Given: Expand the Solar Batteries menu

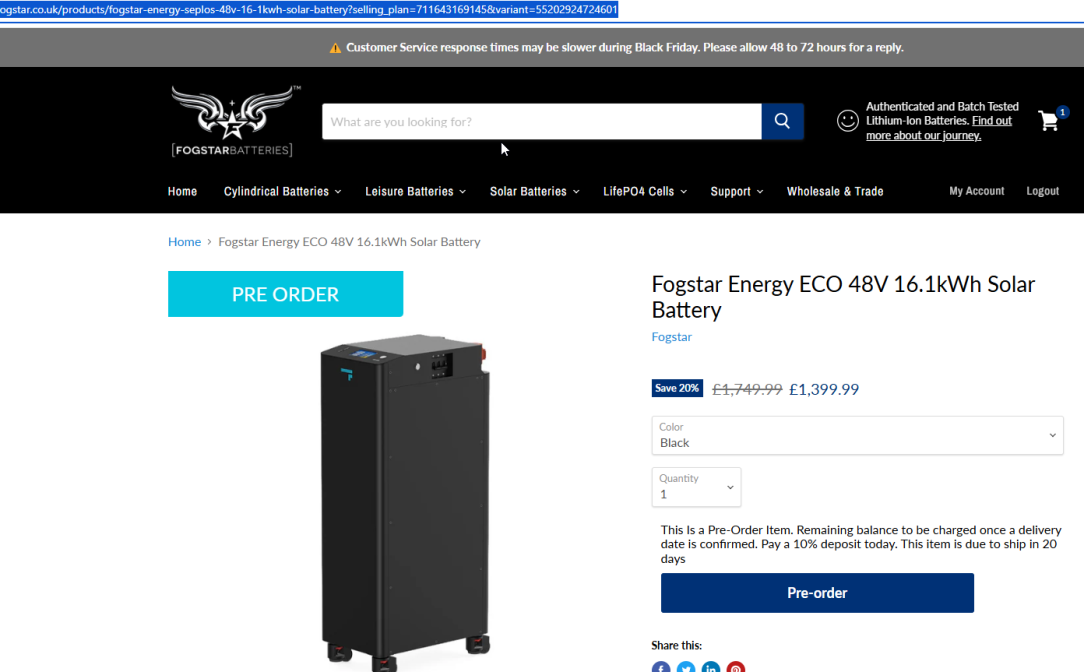Looking at the screenshot, I should point(534,192).
